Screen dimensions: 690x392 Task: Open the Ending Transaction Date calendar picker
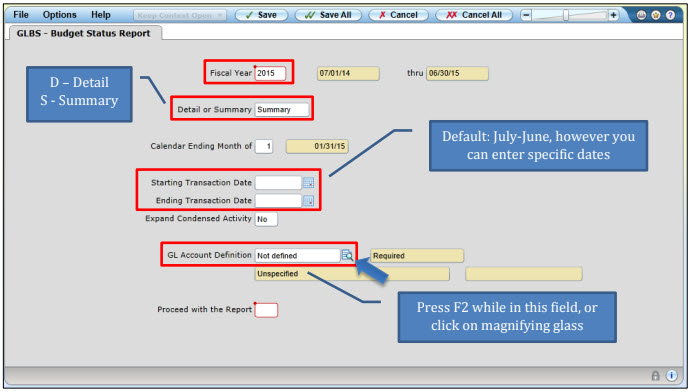click(x=308, y=201)
